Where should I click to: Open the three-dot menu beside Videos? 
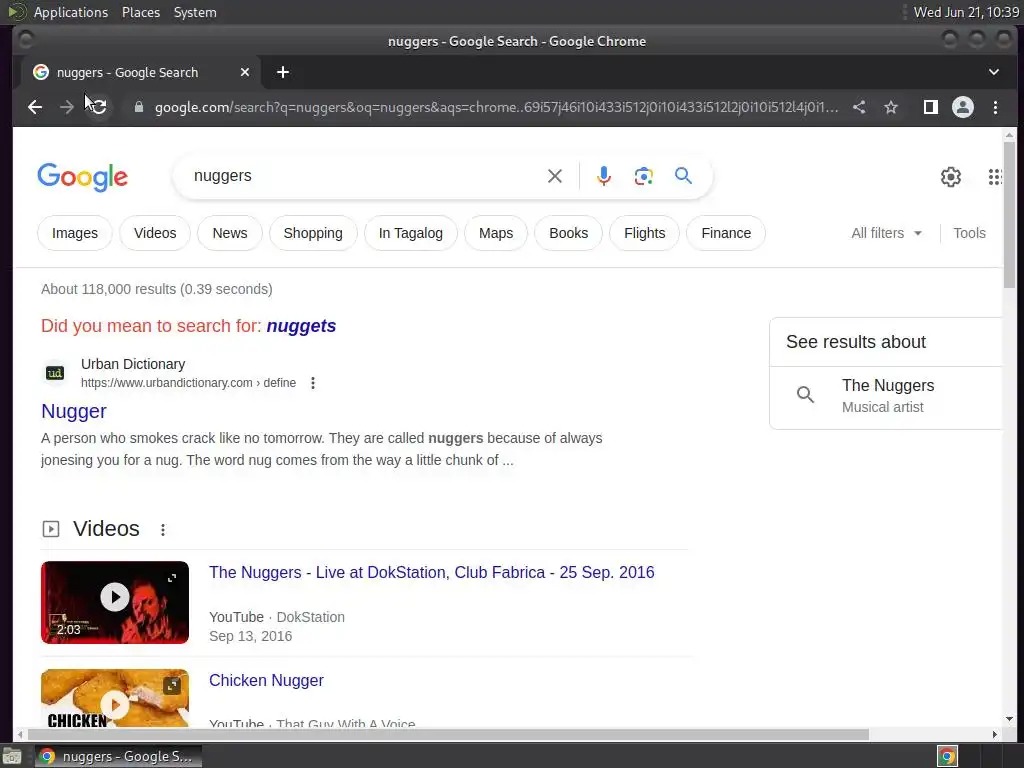click(163, 530)
